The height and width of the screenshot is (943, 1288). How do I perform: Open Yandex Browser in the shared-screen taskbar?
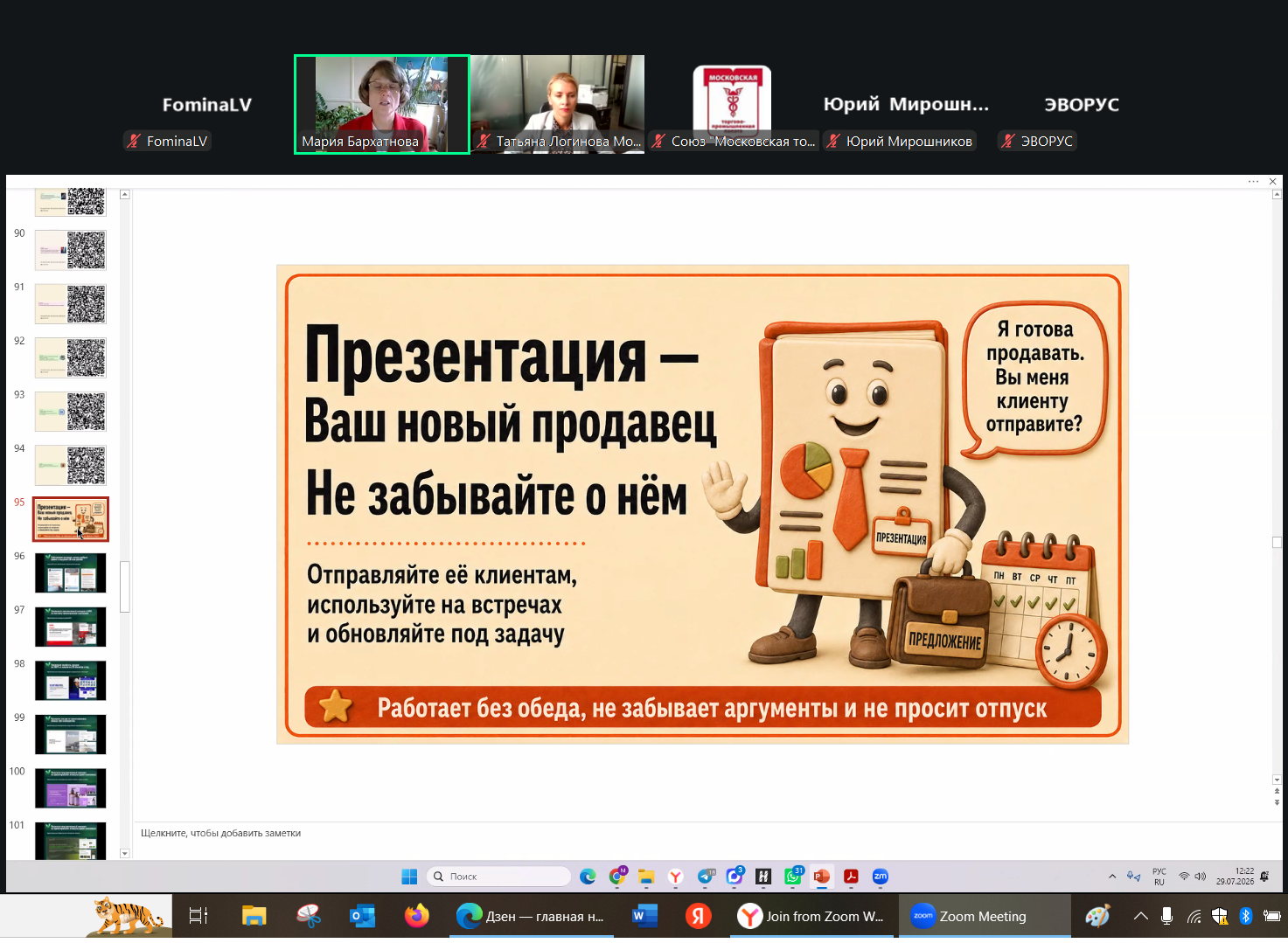tap(675, 877)
